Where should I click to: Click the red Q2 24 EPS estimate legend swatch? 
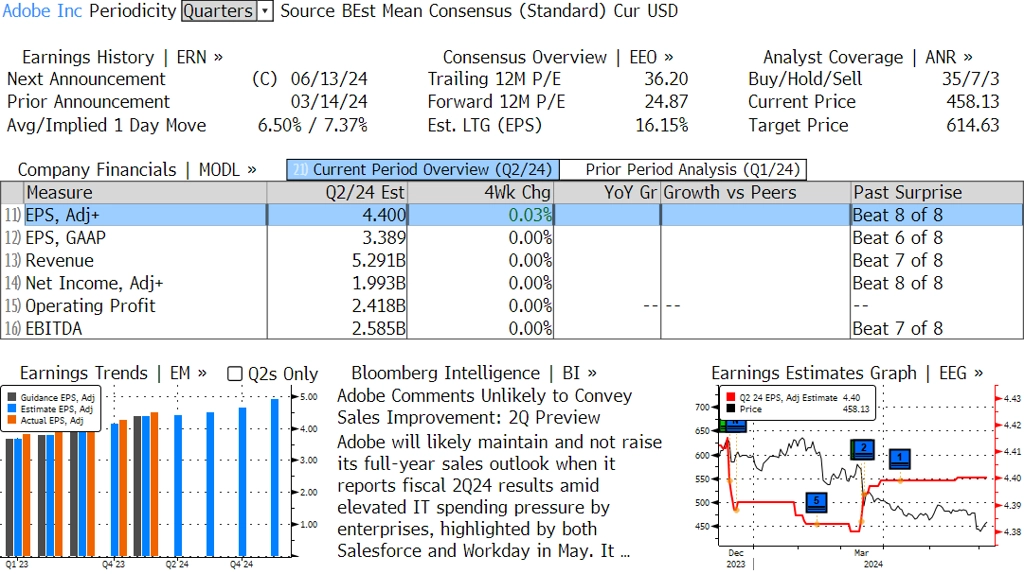(x=731, y=397)
